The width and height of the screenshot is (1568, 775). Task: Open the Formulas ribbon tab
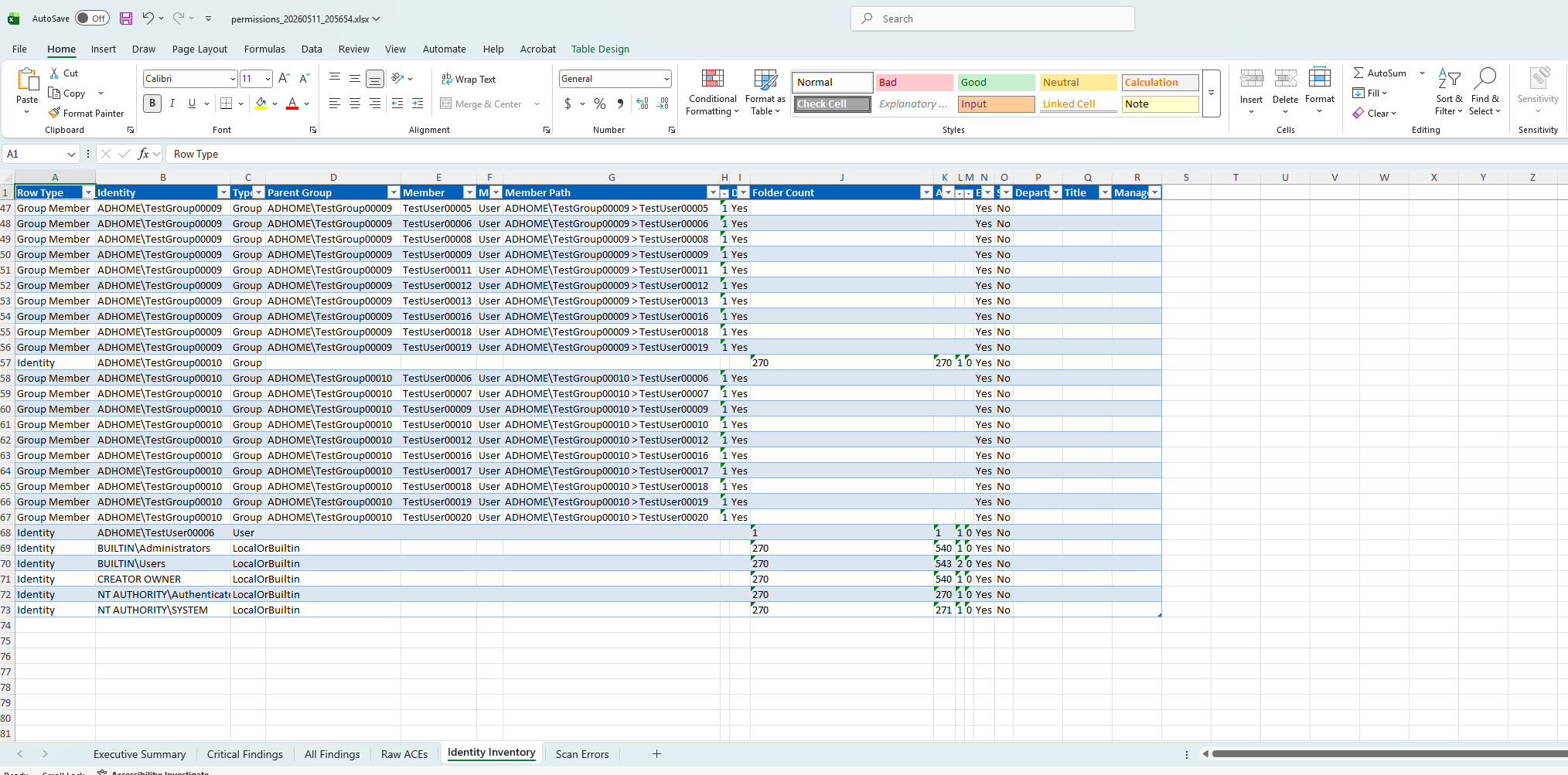click(x=264, y=49)
